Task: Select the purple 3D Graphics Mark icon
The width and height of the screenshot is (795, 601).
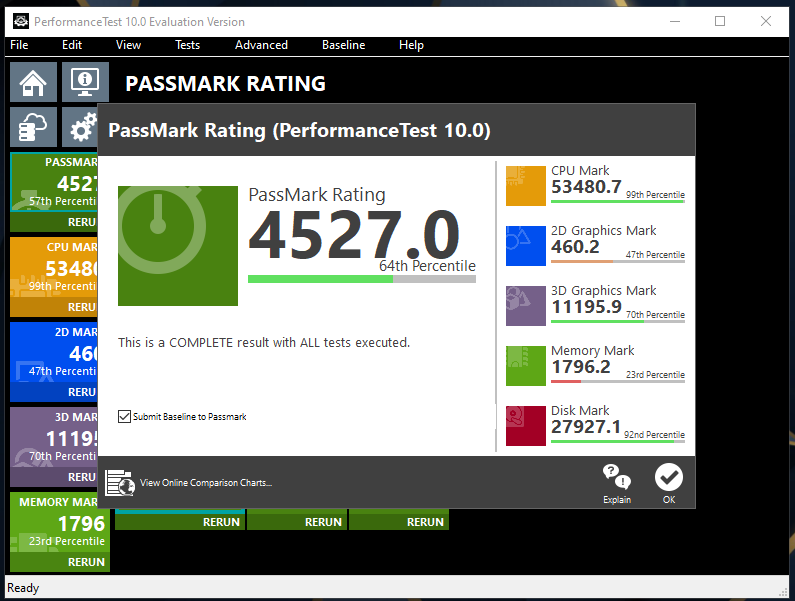Action: click(x=526, y=305)
